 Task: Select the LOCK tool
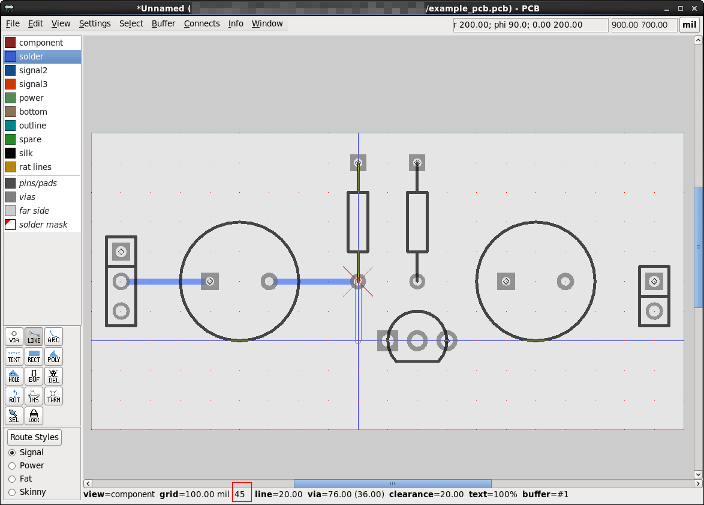[x=34, y=415]
